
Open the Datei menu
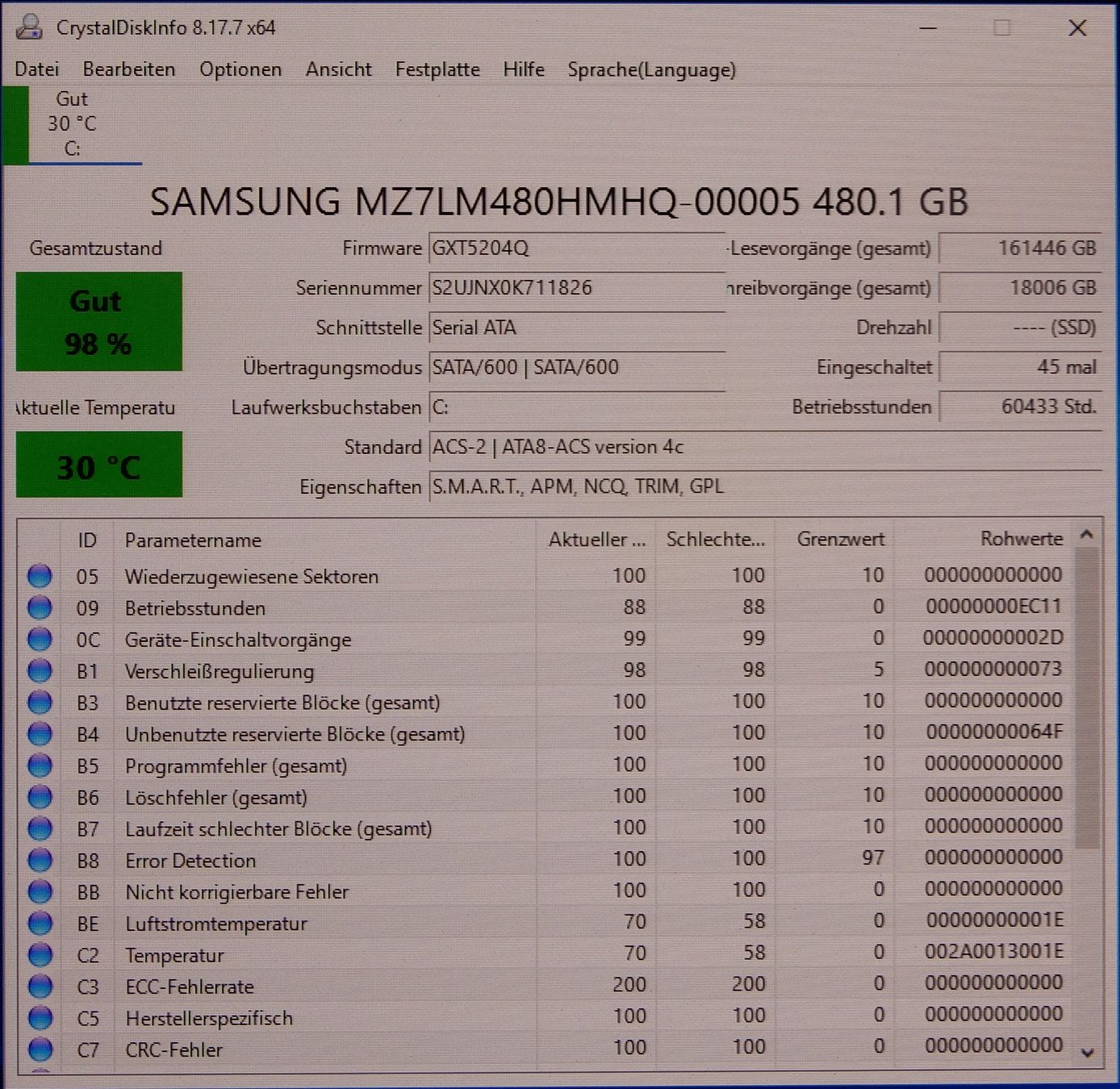pos(37,69)
